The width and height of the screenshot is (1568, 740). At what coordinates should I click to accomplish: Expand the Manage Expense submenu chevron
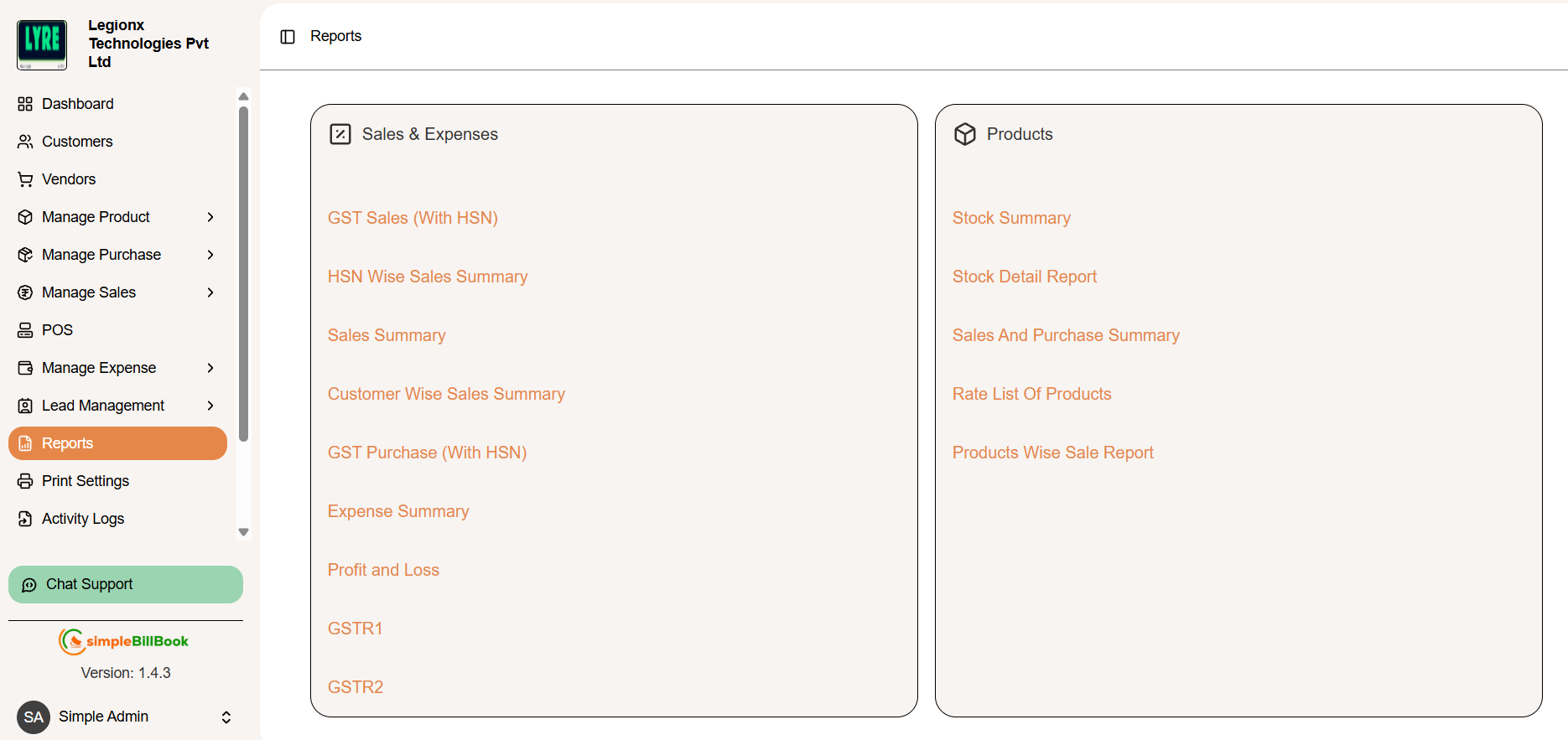[210, 368]
